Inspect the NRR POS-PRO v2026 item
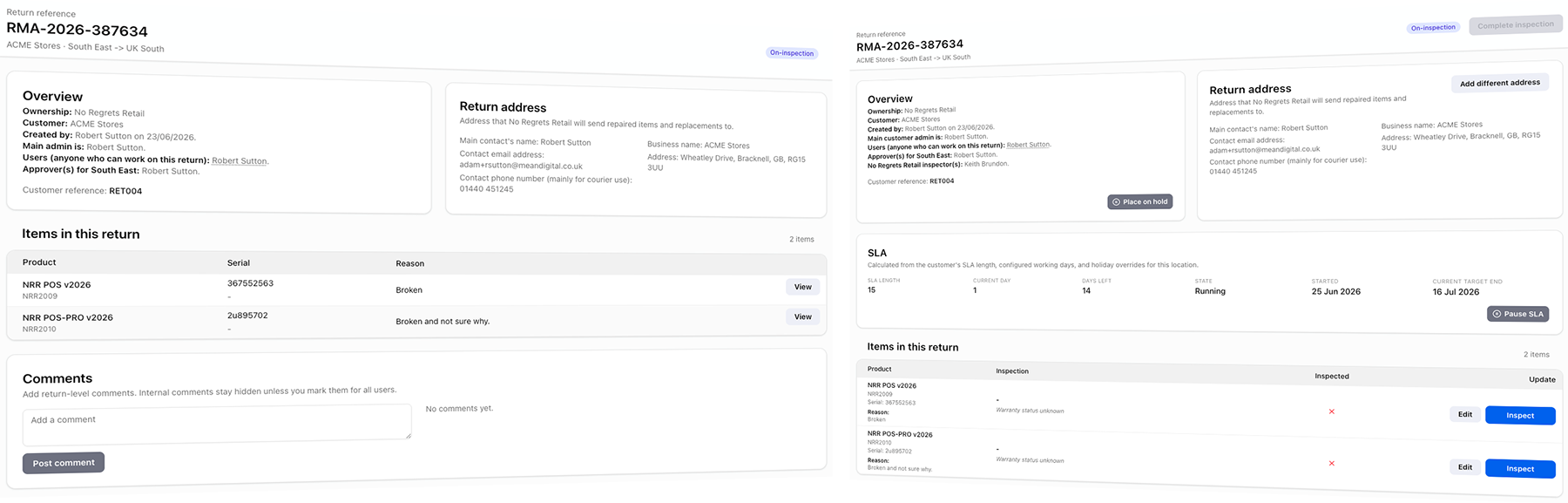Screen dimensions: 1568x503 (1520, 469)
